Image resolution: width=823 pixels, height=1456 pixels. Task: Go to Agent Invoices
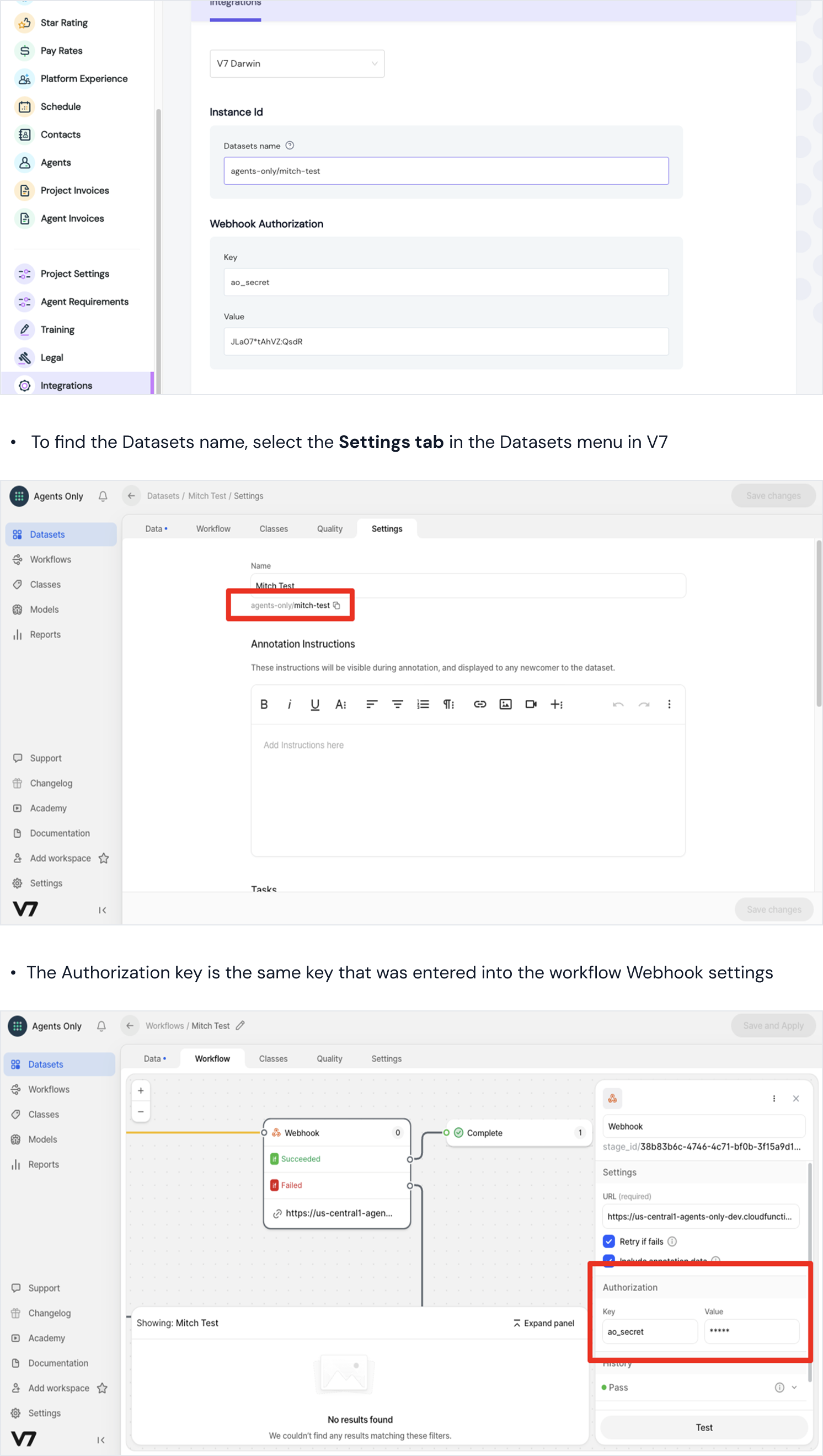72,218
